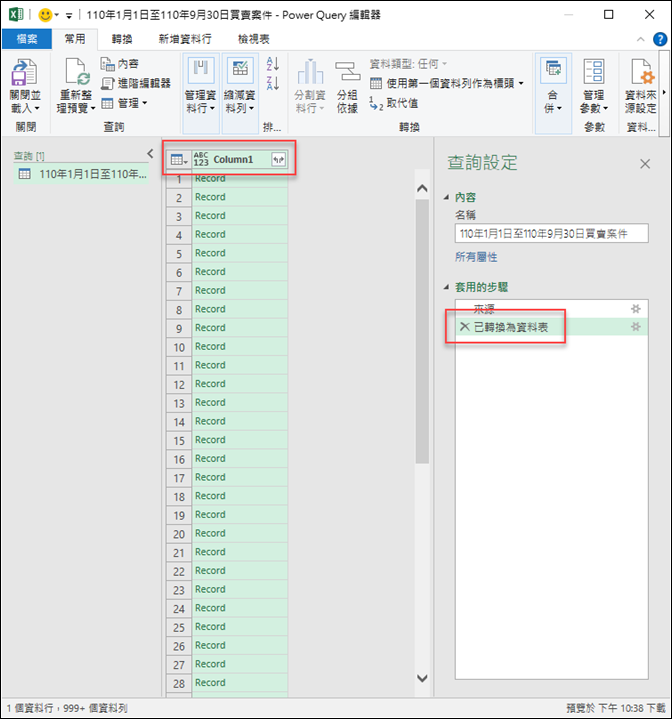Collapse the Properties (內容) section
This screenshot has width=672, height=719.
point(446,197)
